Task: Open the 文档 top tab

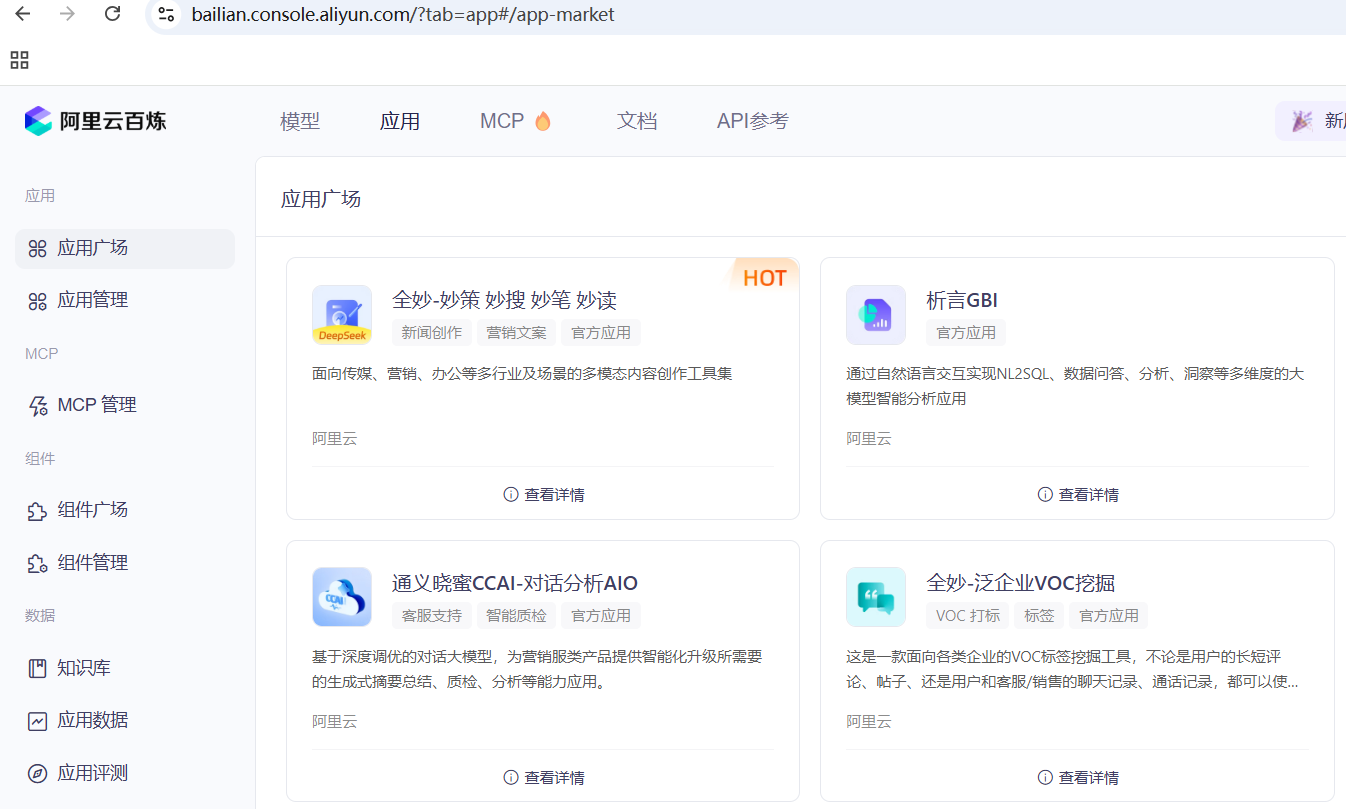Action: [x=637, y=121]
